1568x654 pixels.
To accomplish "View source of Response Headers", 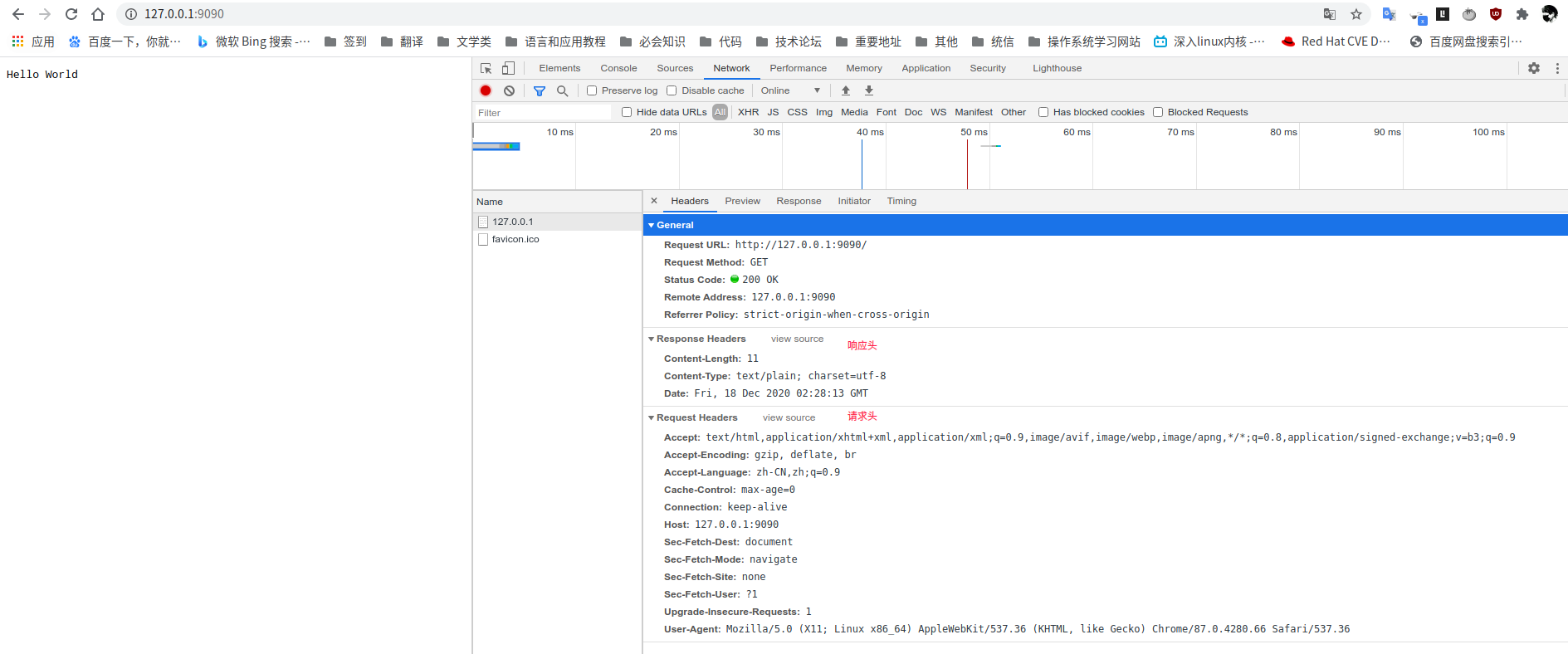I will 797,339.
